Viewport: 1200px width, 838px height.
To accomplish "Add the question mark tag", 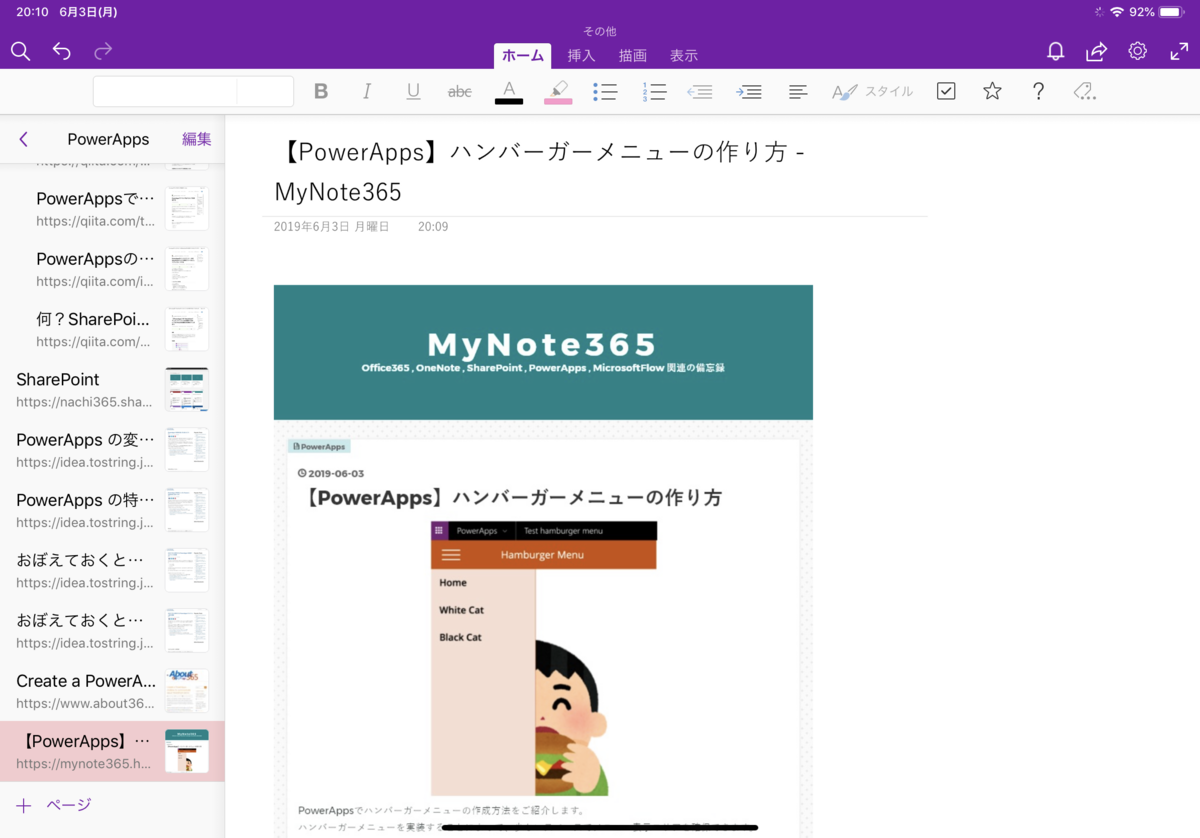I will coord(1038,91).
